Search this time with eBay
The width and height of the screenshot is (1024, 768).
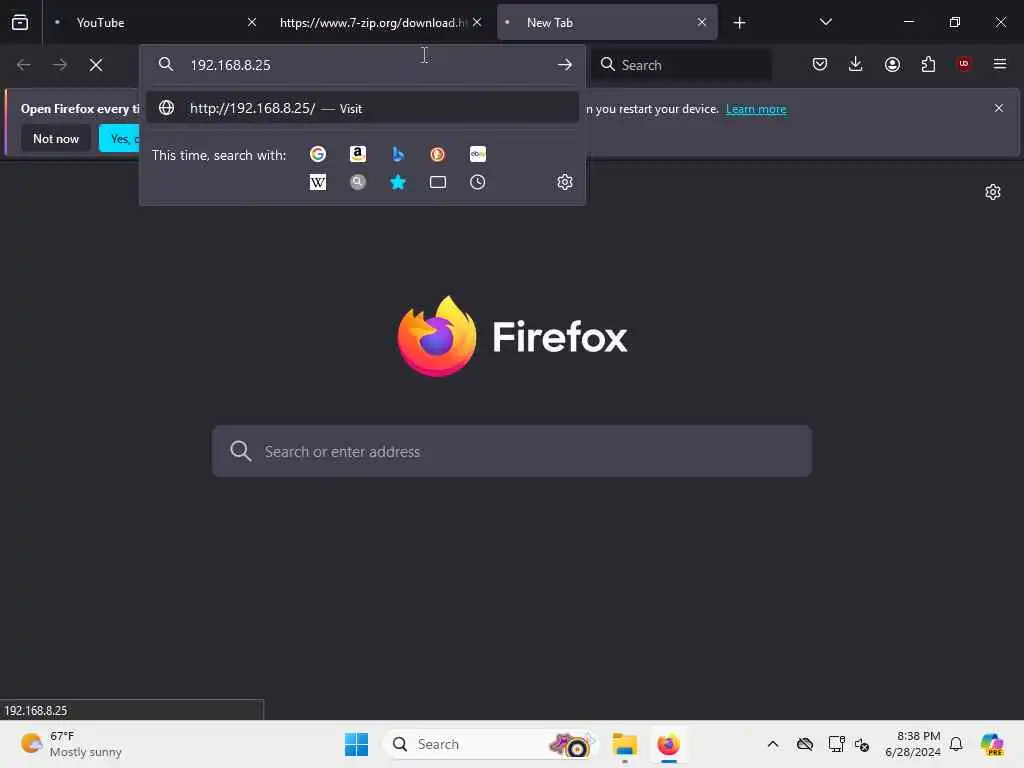[477, 154]
